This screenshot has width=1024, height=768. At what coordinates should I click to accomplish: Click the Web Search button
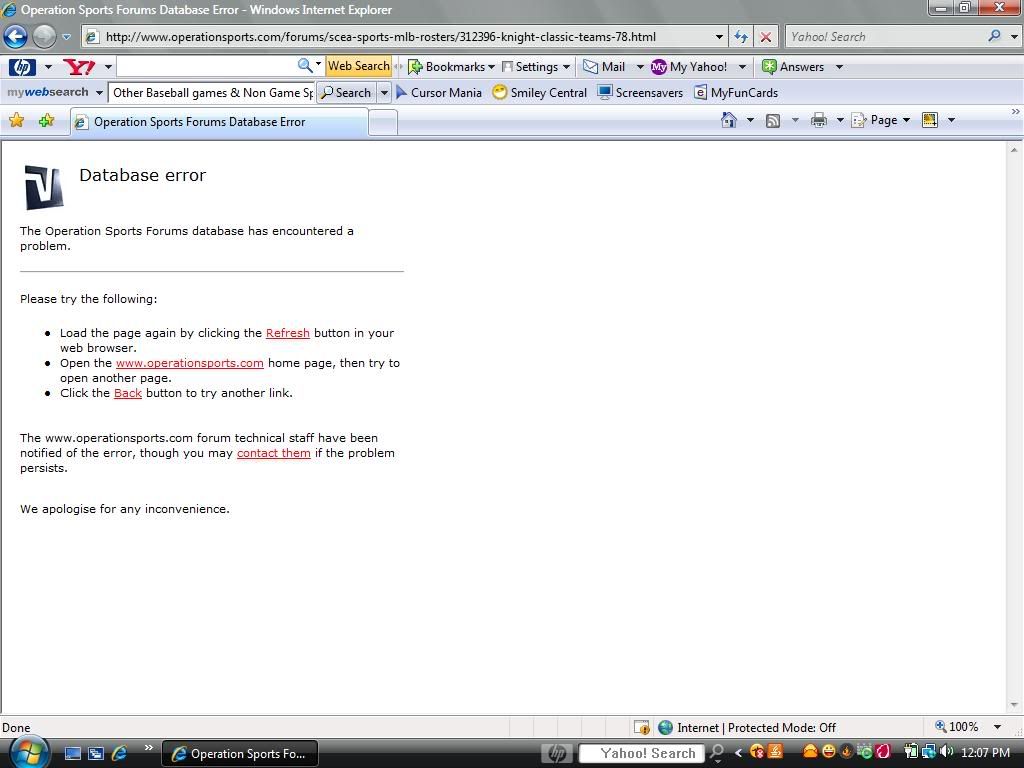(x=358, y=67)
